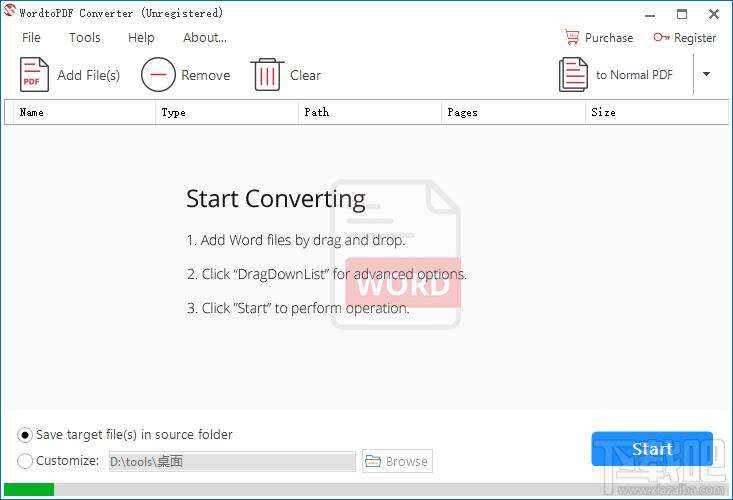Sort by the Size column header
This screenshot has width=733, height=500.
click(656, 112)
